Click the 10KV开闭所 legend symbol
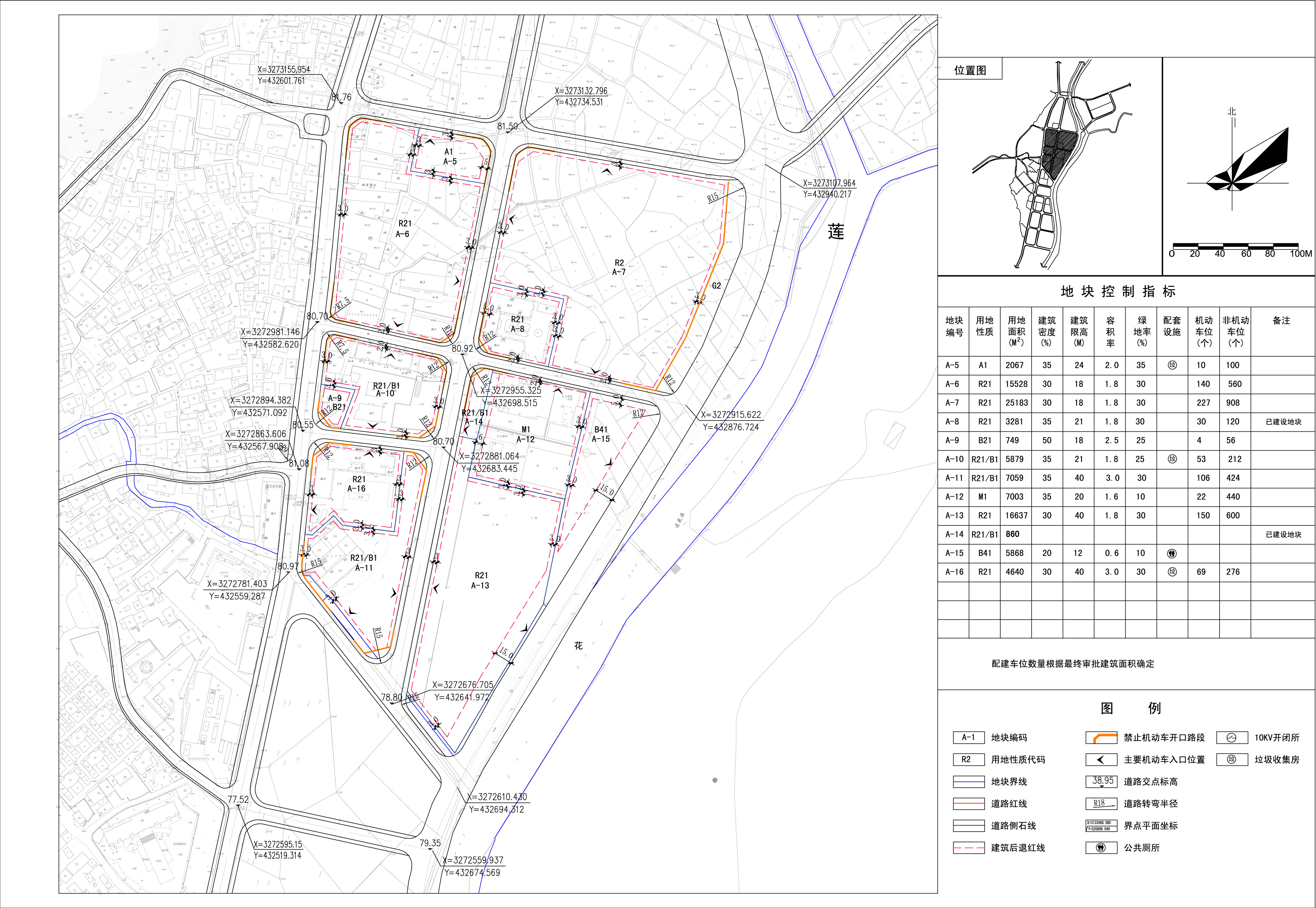This screenshot has height=908, width=1316. [1232, 738]
